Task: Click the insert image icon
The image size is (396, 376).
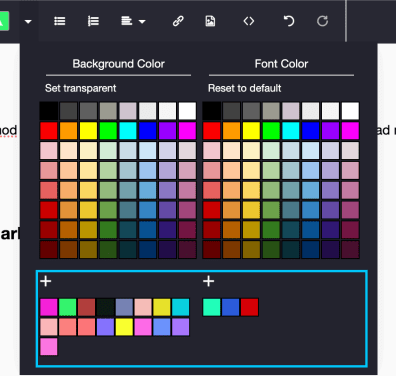Action: tap(210, 21)
